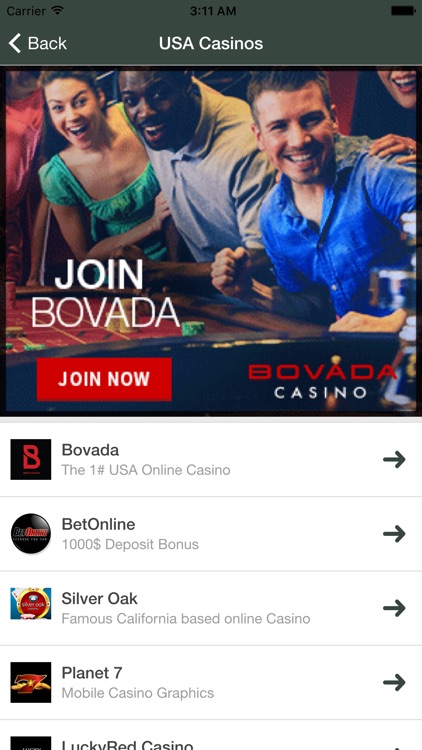The width and height of the screenshot is (422, 750).
Task: Choose Silver Oak from the list
Action: click(211, 608)
